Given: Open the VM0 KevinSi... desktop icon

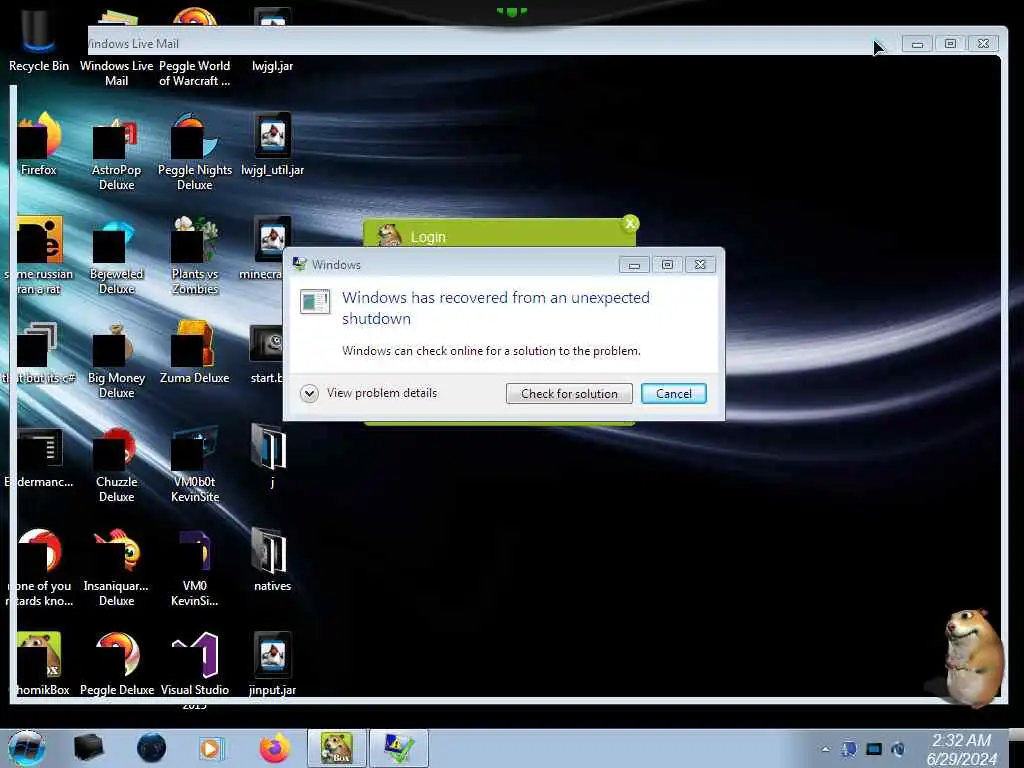Looking at the screenshot, I should coord(195,568).
